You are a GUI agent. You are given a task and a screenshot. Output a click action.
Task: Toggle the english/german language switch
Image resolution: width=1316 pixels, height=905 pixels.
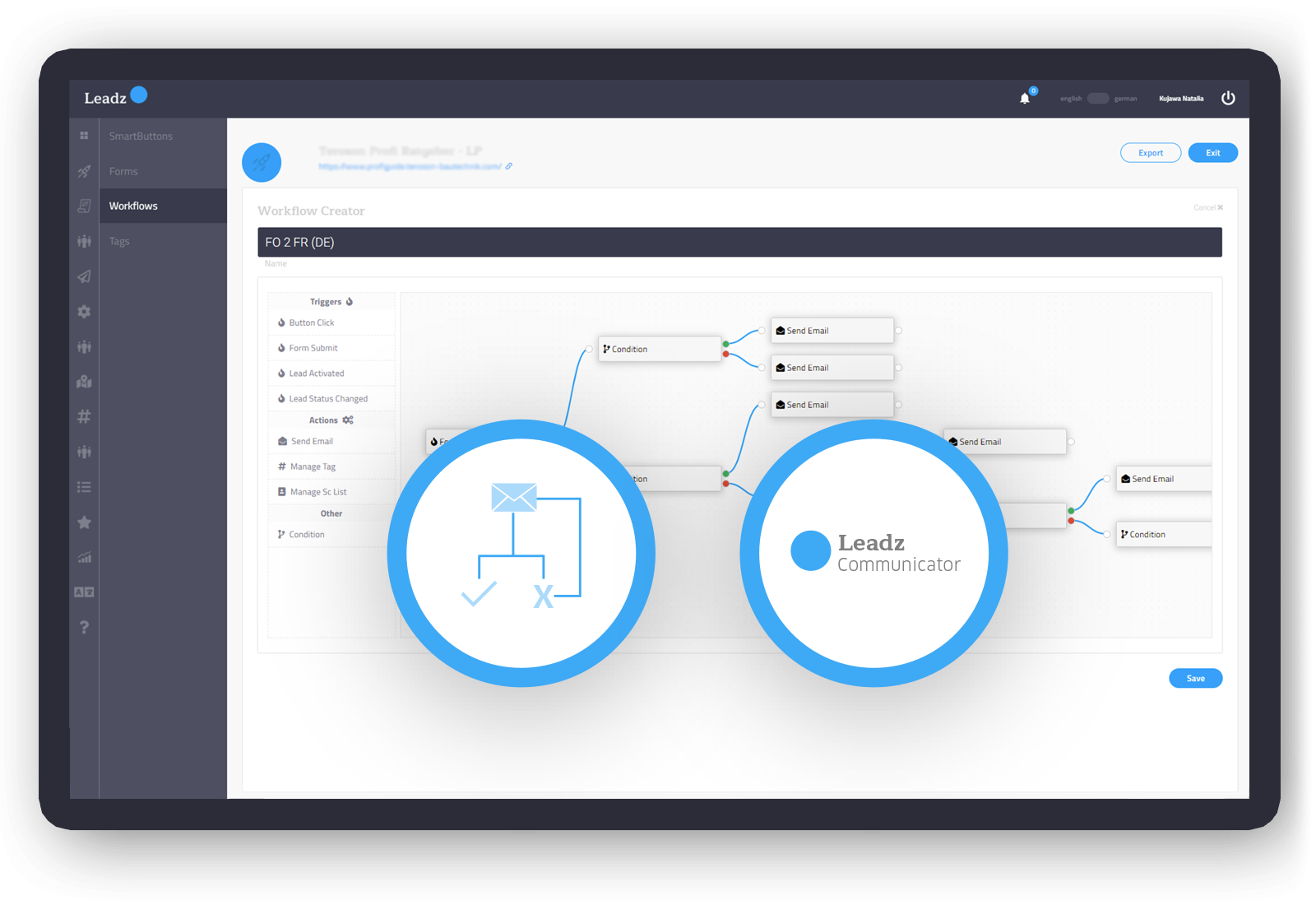pyautogui.click(x=1098, y=98)
